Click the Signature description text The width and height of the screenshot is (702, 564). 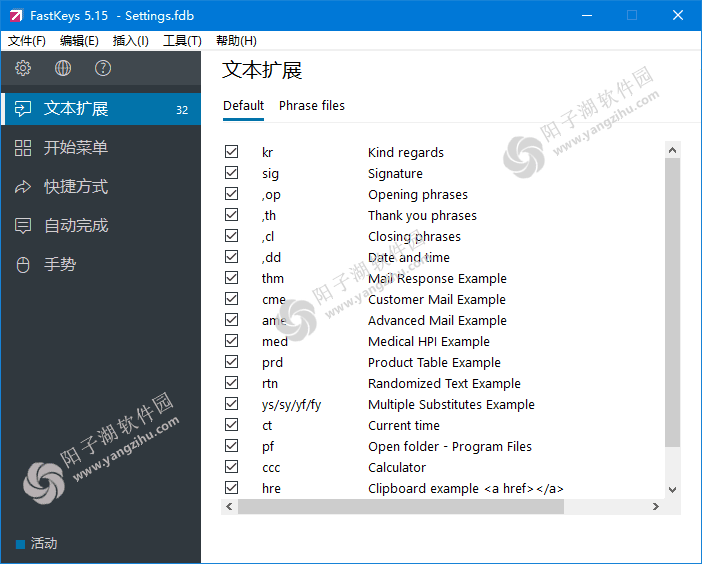coord(395,174)
